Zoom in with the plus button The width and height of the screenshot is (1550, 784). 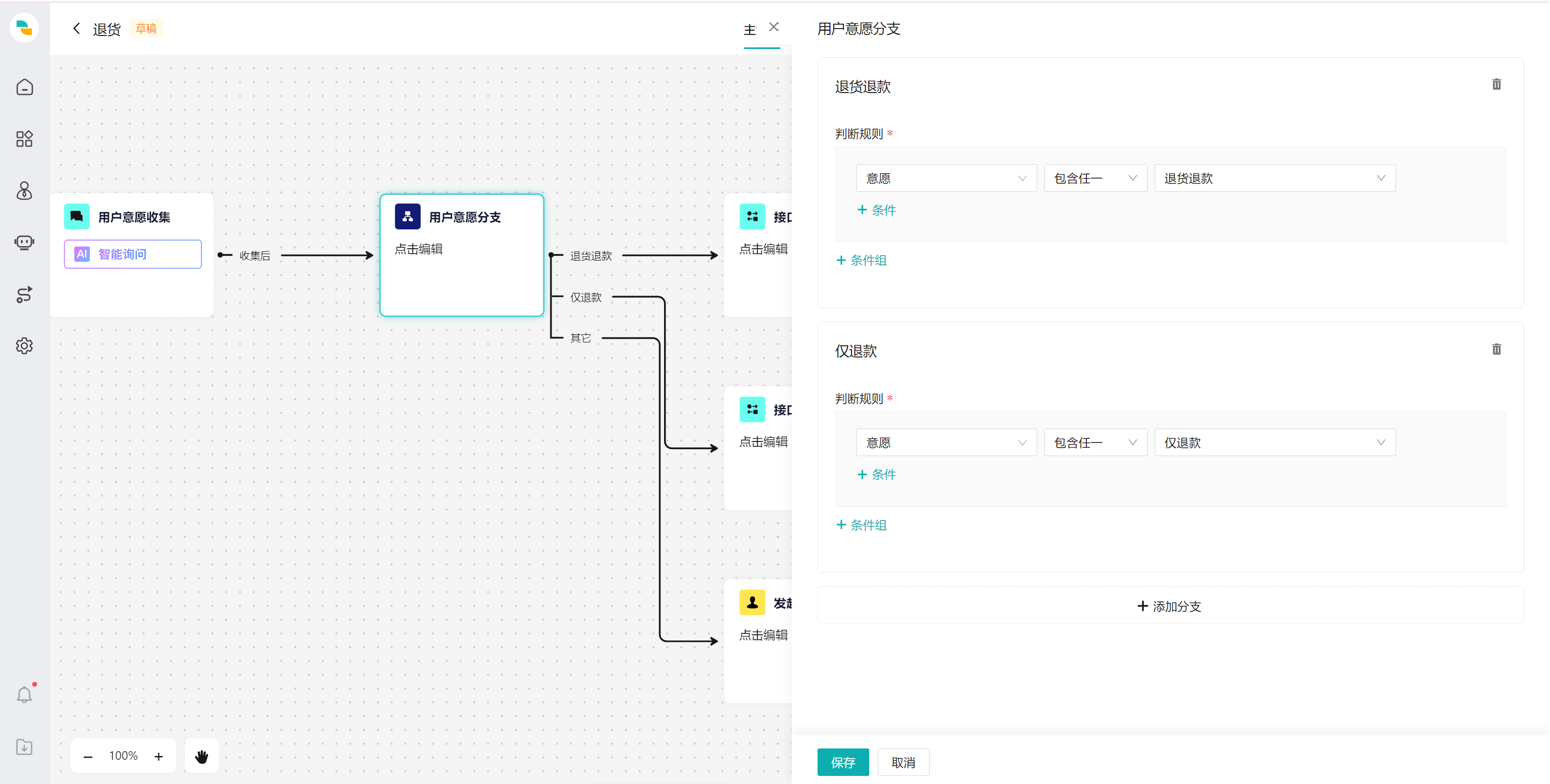pos(158,757)
